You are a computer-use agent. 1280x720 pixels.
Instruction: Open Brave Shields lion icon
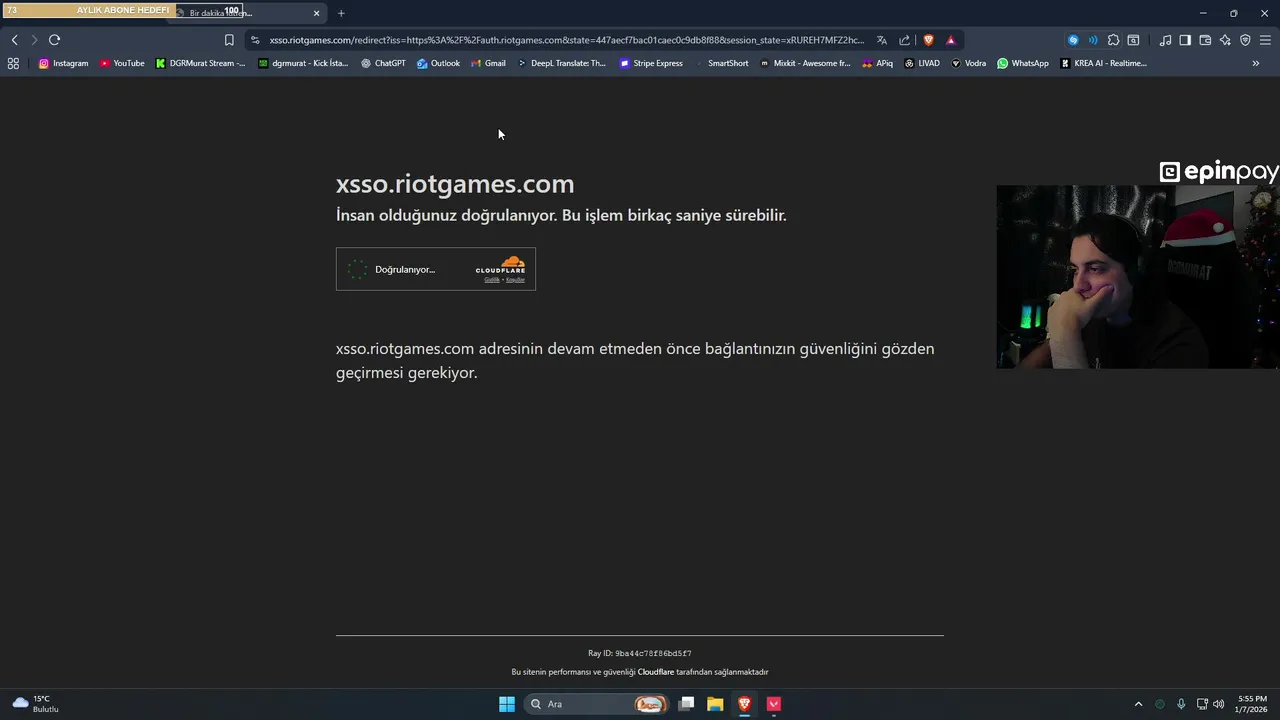click(x=928, y=40)
